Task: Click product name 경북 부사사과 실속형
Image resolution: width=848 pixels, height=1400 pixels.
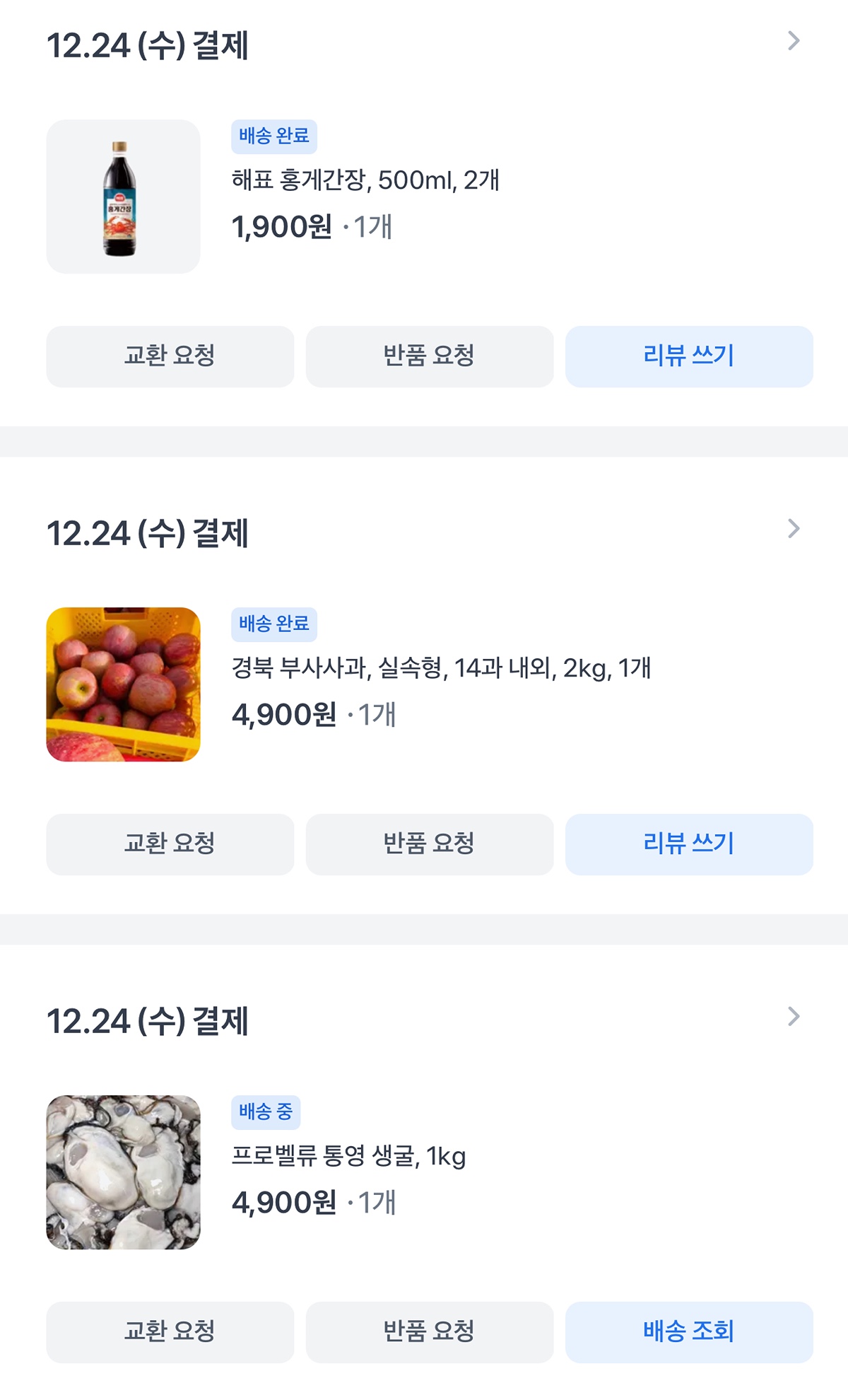Action: [441, 668]
